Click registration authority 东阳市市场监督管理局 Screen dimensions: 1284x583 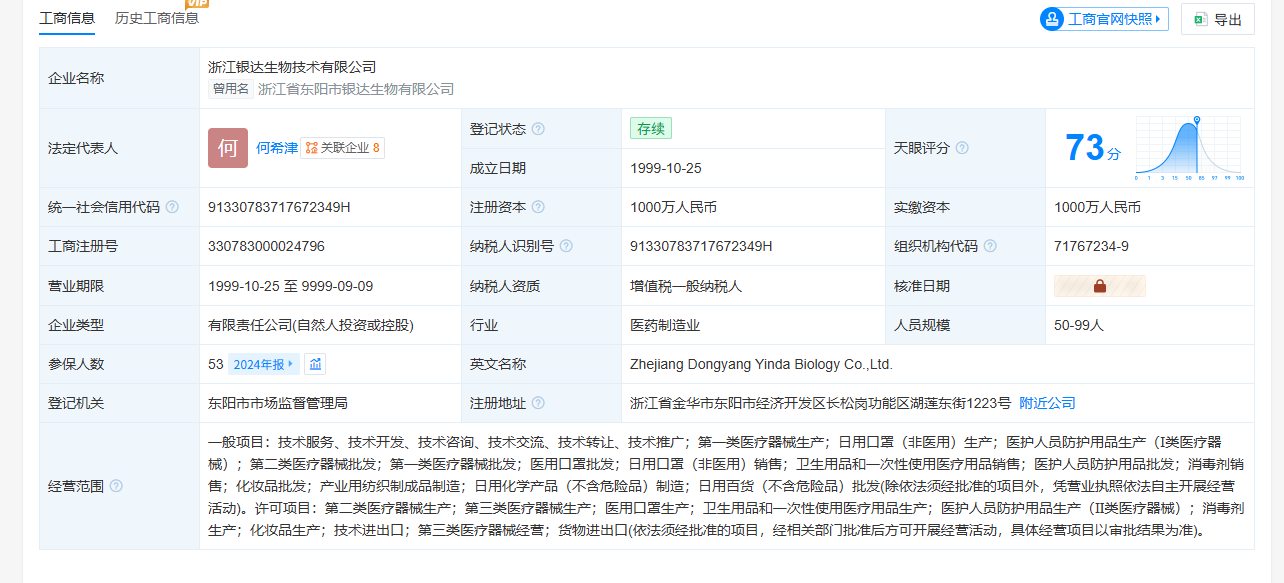point(278,403)
